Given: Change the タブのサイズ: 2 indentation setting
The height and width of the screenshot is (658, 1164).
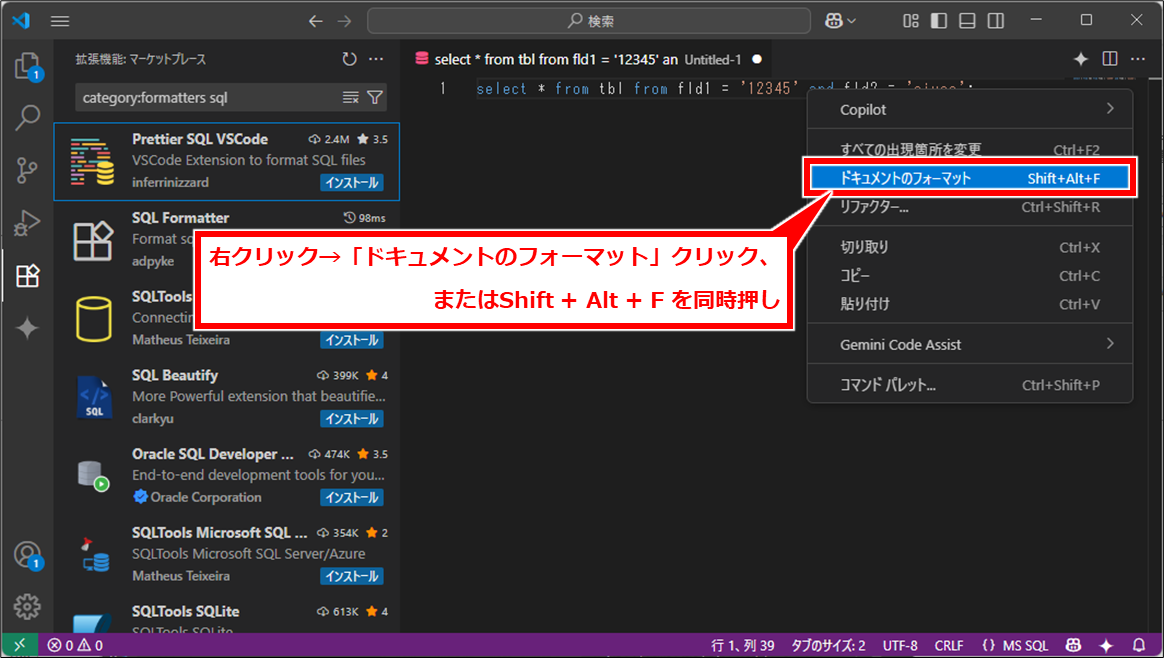Looking at the screenshot, I should [828, 645].
